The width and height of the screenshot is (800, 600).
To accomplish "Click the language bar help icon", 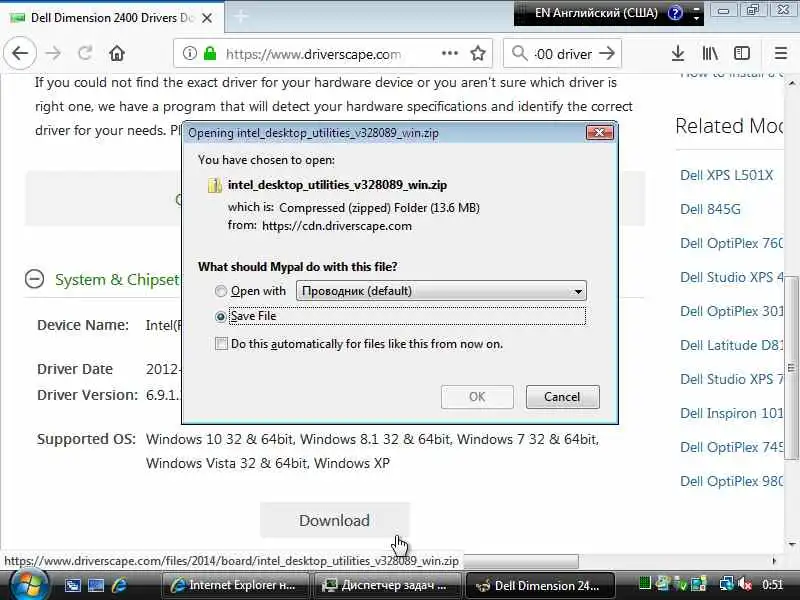I will 675,13.
